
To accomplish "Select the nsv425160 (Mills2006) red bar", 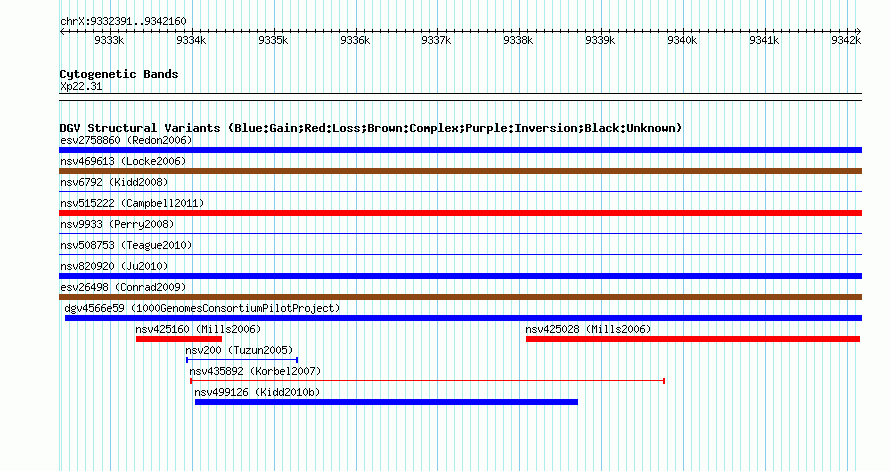I will tap(179, 339).
